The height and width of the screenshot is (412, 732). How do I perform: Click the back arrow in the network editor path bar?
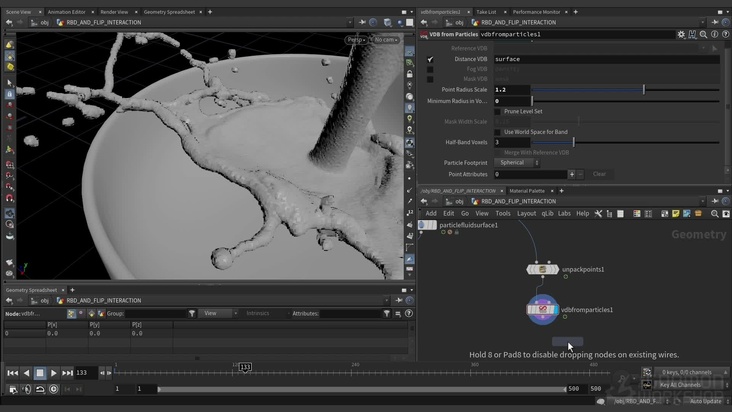[x=424, y=201]
